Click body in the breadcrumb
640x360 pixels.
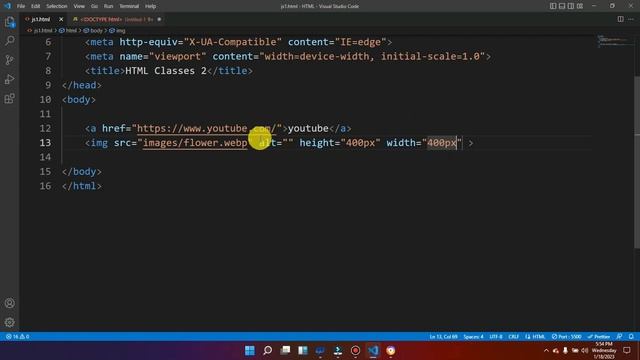point(96,31)
